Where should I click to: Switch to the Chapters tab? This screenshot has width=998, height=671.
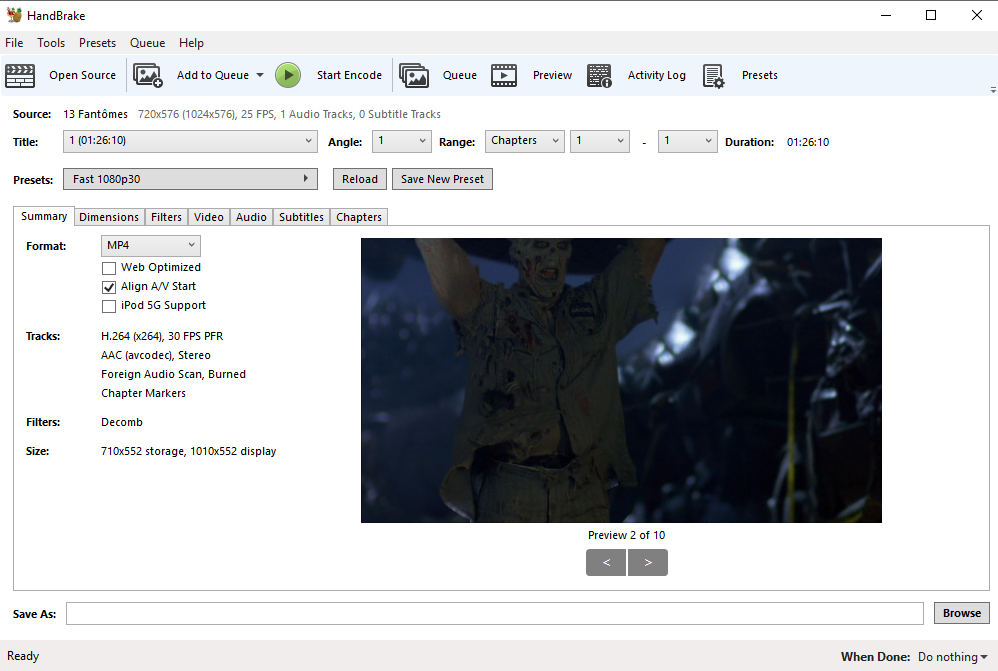point(359,217)
